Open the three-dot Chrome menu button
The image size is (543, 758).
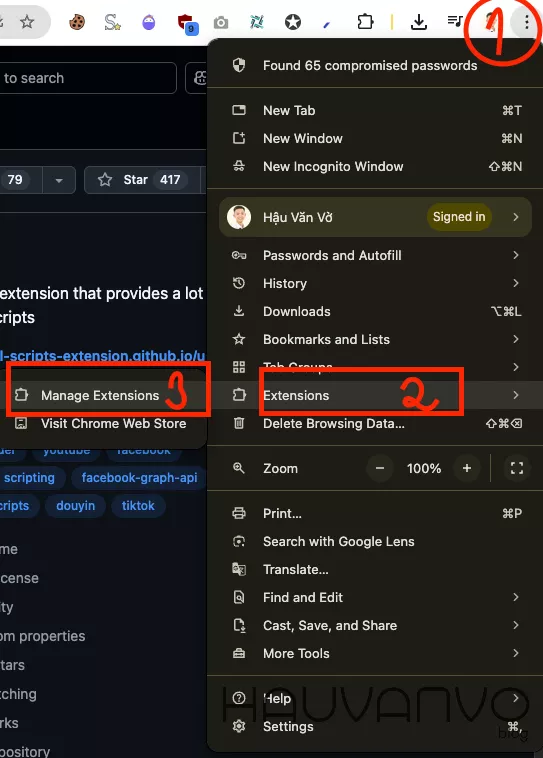pos(526,22)
